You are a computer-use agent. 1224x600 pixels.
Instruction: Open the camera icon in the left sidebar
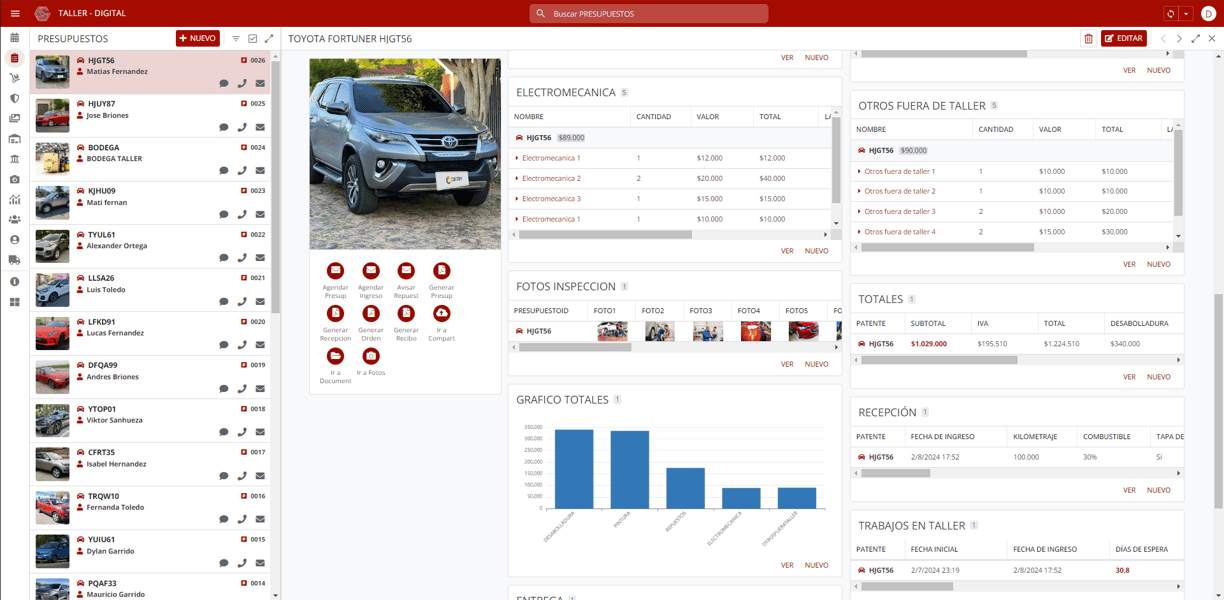pyautogui.click(x=15, y=179)
